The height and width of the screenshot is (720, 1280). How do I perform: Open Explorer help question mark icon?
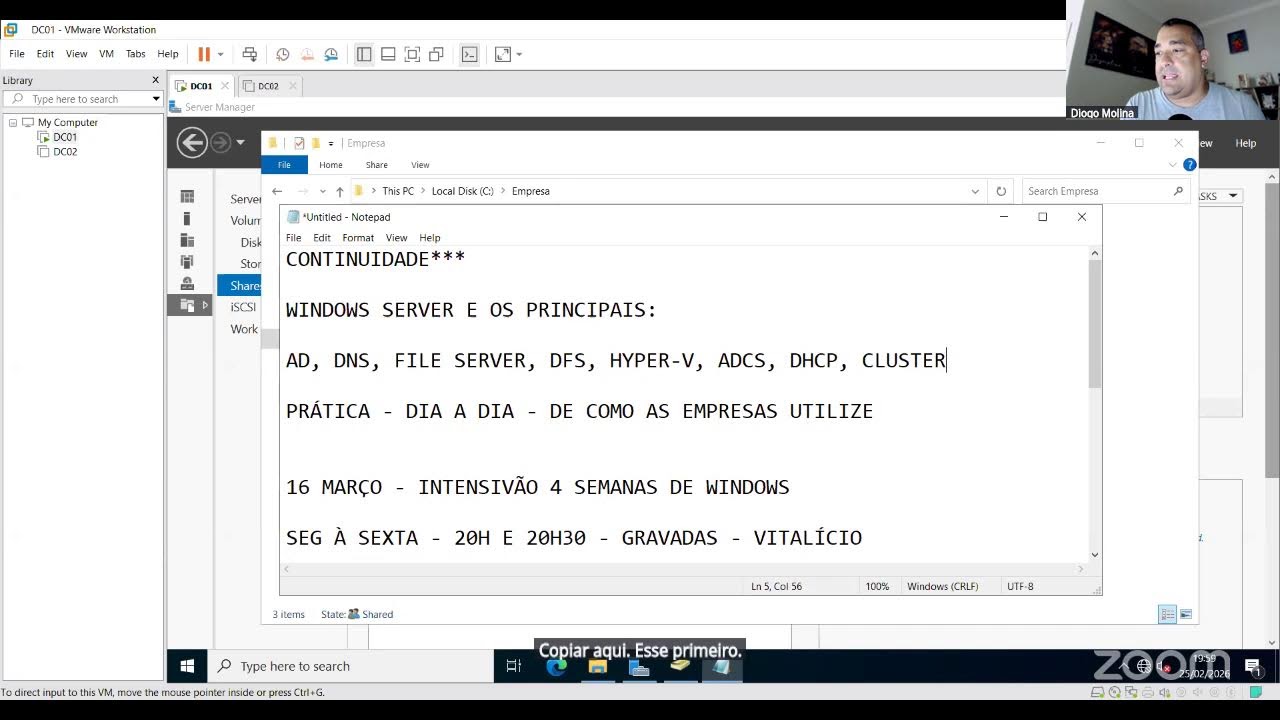click(x=1189, y=165)
